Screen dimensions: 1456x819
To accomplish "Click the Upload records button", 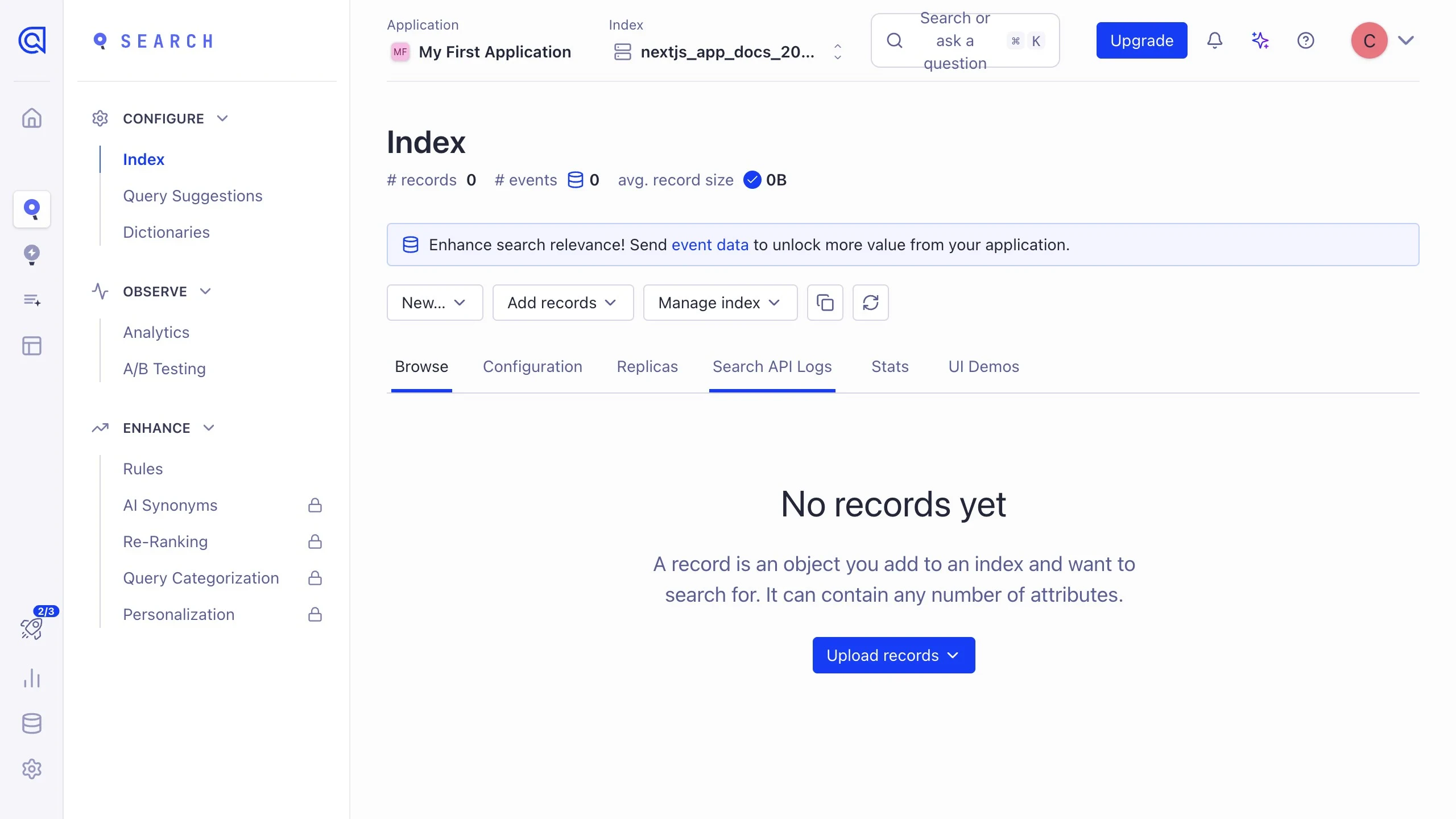I will pyautogui.click(x=894, y=655).
